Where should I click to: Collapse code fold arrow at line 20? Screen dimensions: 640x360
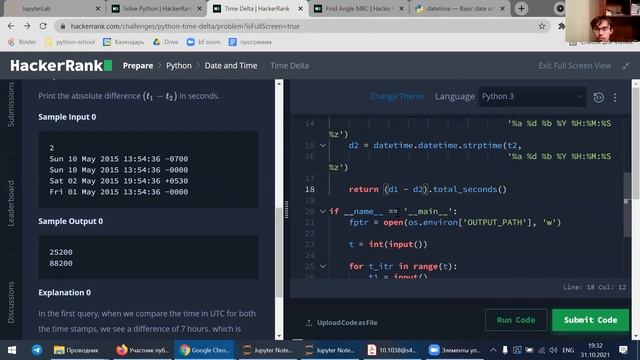tap(323, 211)
